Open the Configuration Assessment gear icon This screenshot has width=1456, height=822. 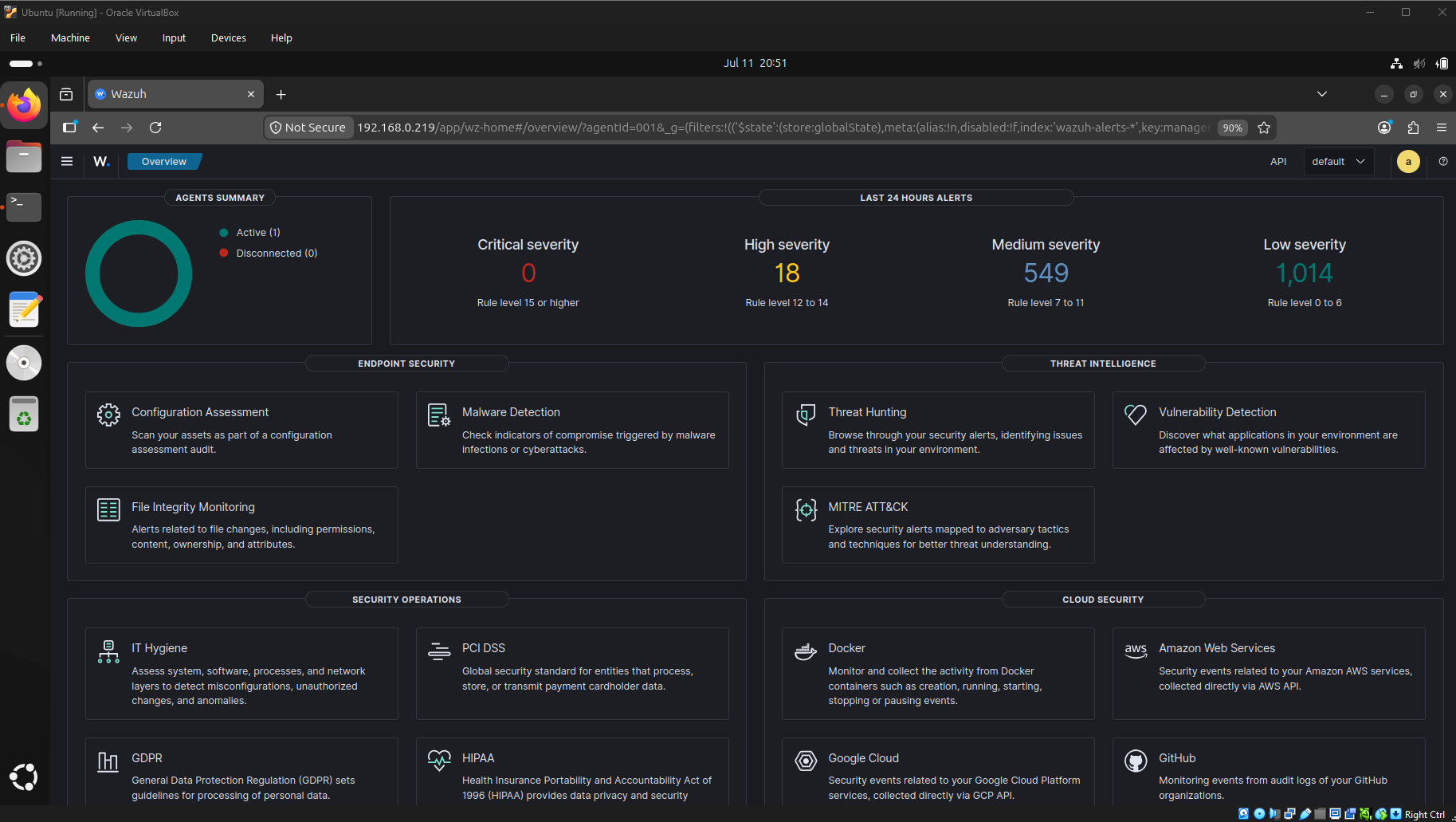tap(108, 415)
